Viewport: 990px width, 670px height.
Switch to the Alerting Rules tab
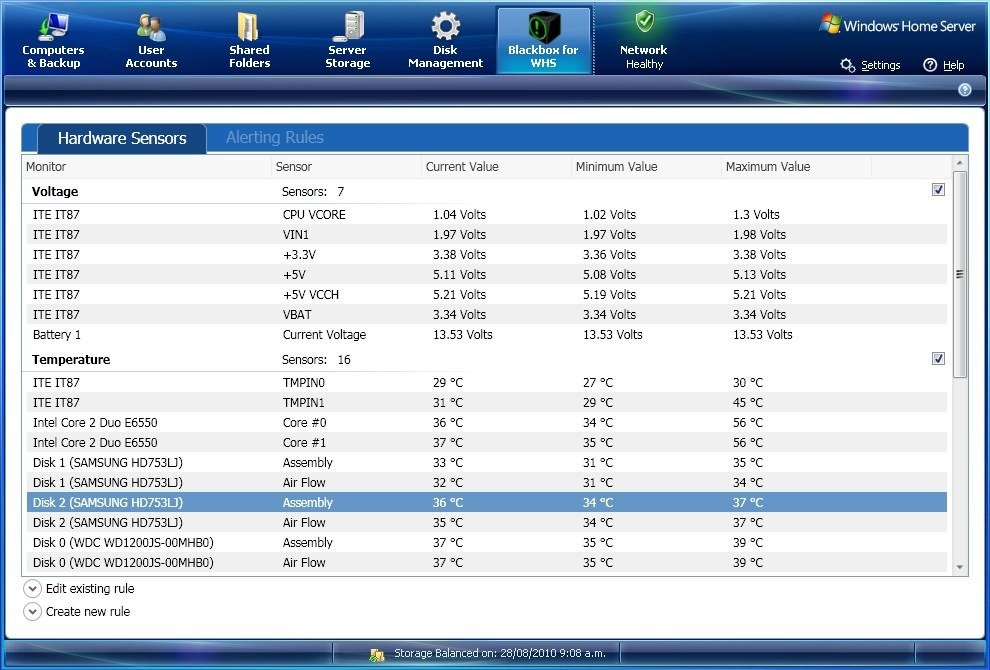tap(275, 138)
